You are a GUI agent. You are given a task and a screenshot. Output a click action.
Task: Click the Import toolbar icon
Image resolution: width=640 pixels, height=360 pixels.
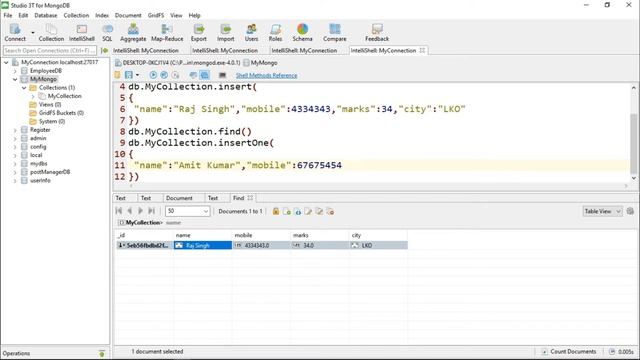(226, 32)
